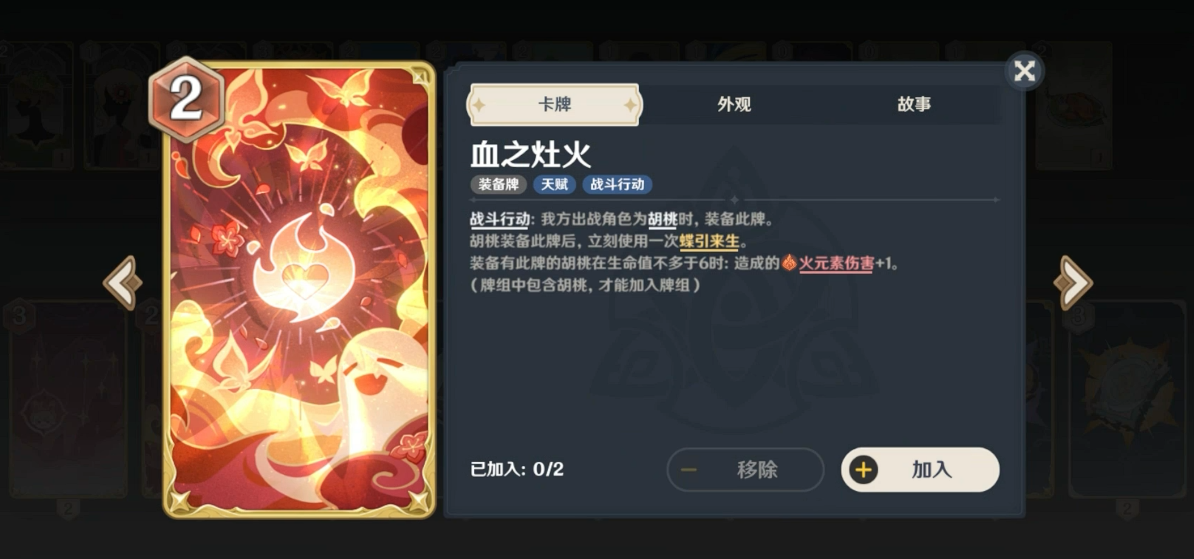Click the 血之灶火 card artwork
The height and width of the screenshot is (559, 1194).
(x=299, y=289)
